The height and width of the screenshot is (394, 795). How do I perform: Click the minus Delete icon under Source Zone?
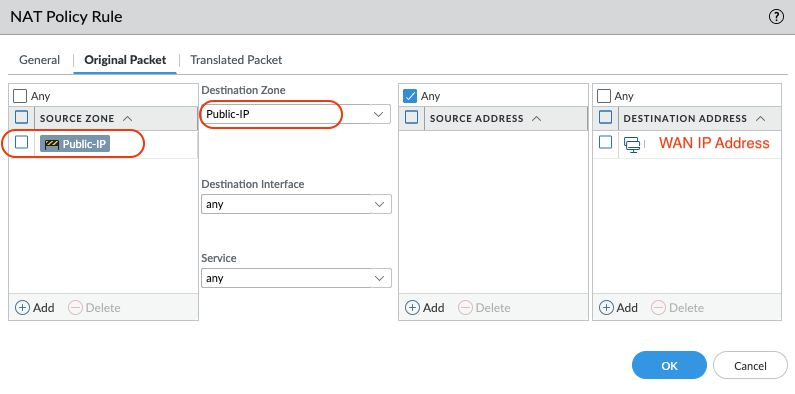click(x=75, y=307)
